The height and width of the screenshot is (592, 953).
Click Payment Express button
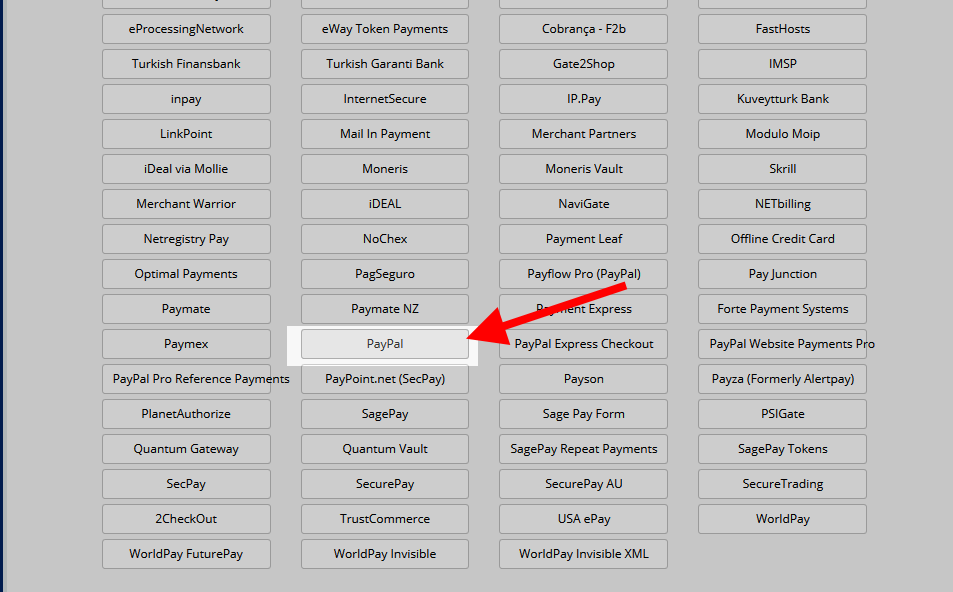[x=583, y=309]
